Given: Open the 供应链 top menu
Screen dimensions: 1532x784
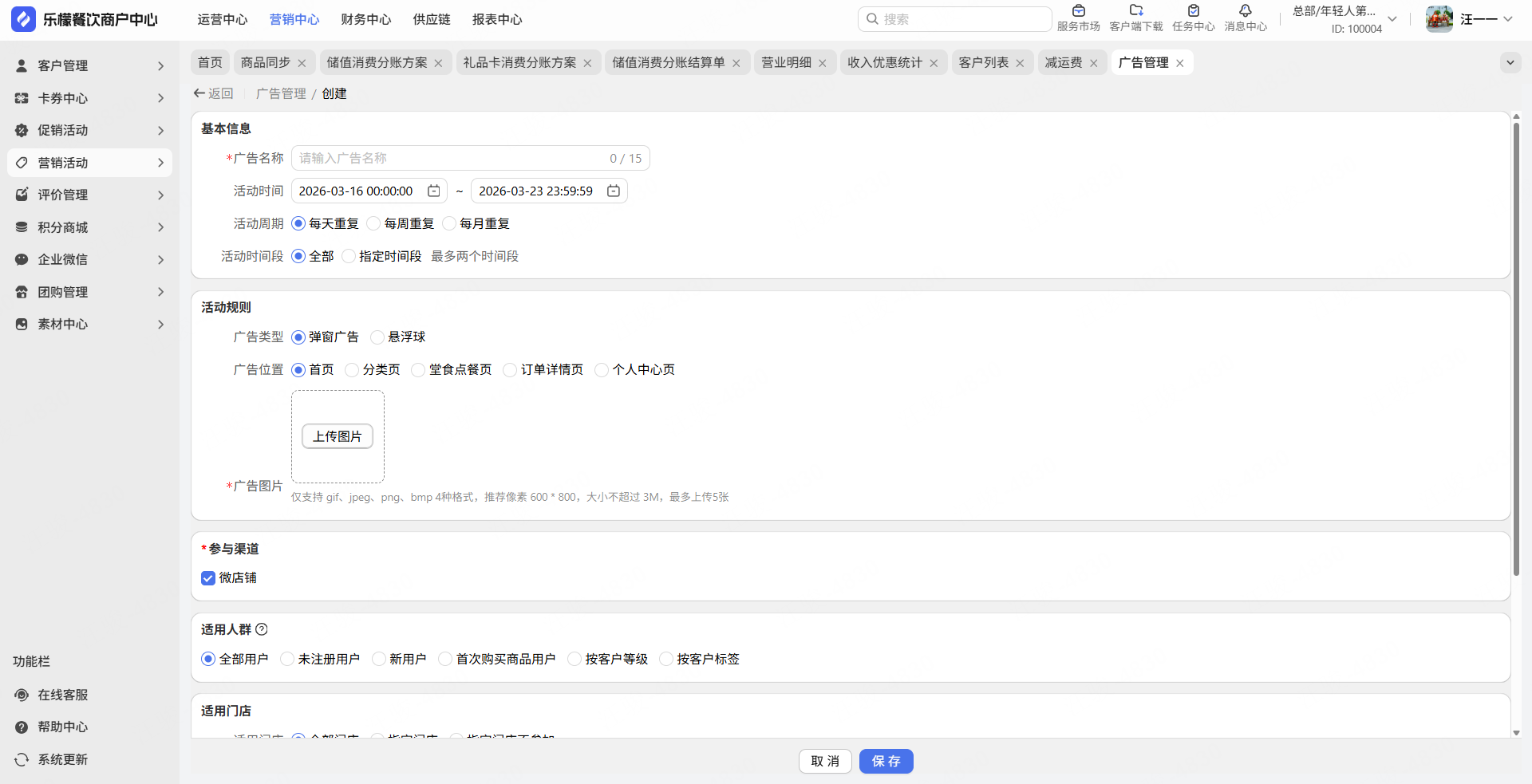Looking at the screenshot, I should pos(432,19).
